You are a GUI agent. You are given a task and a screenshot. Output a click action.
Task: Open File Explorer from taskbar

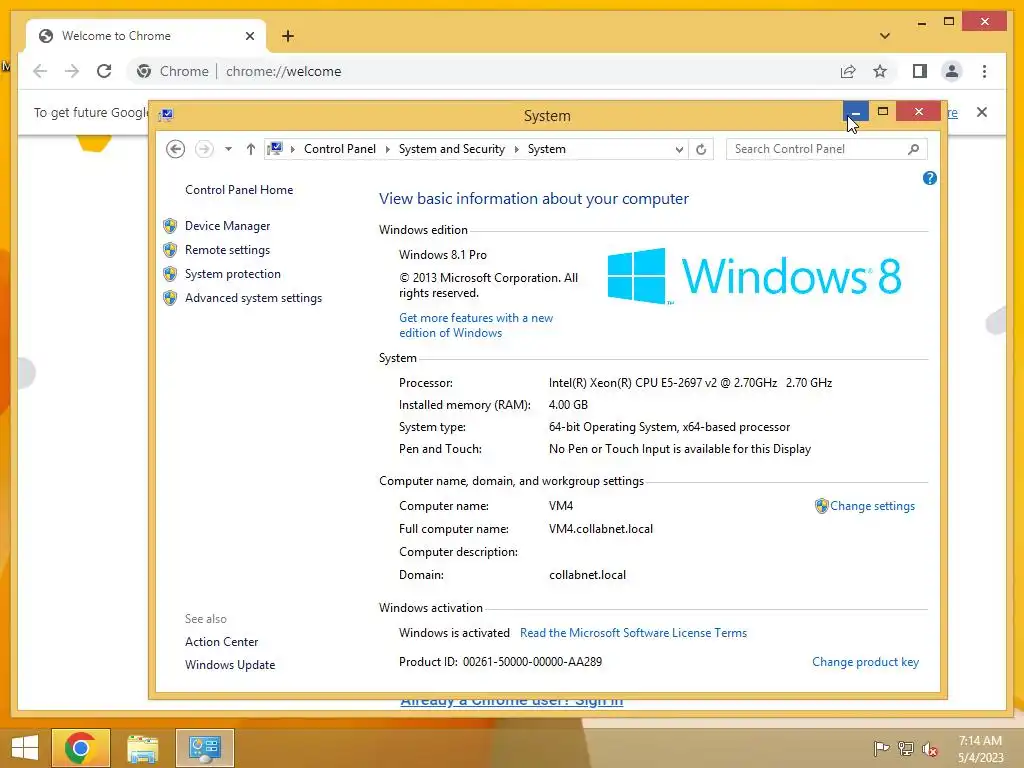pos(142,748)
